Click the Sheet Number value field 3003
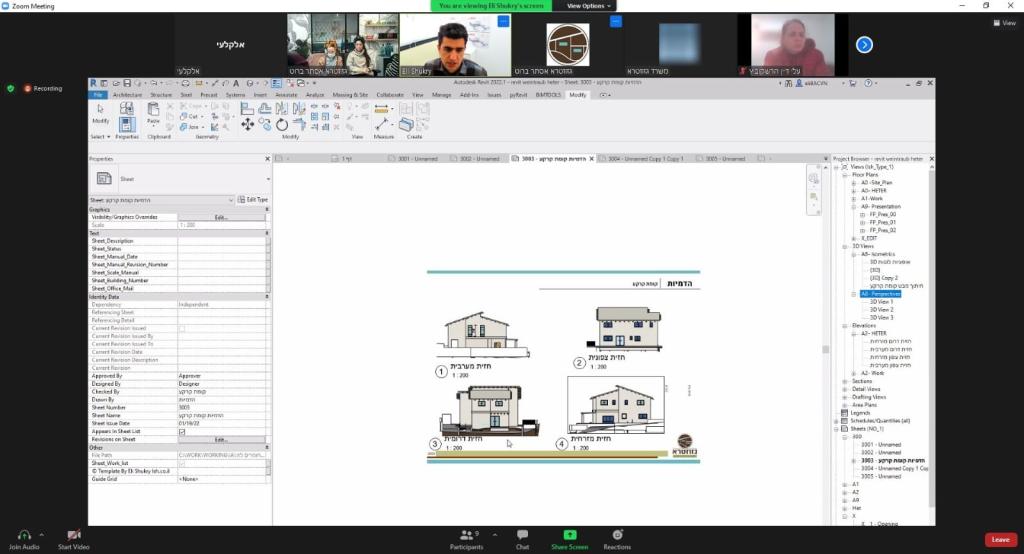Viewport: 1024px width, 554px height. (221, 408)
